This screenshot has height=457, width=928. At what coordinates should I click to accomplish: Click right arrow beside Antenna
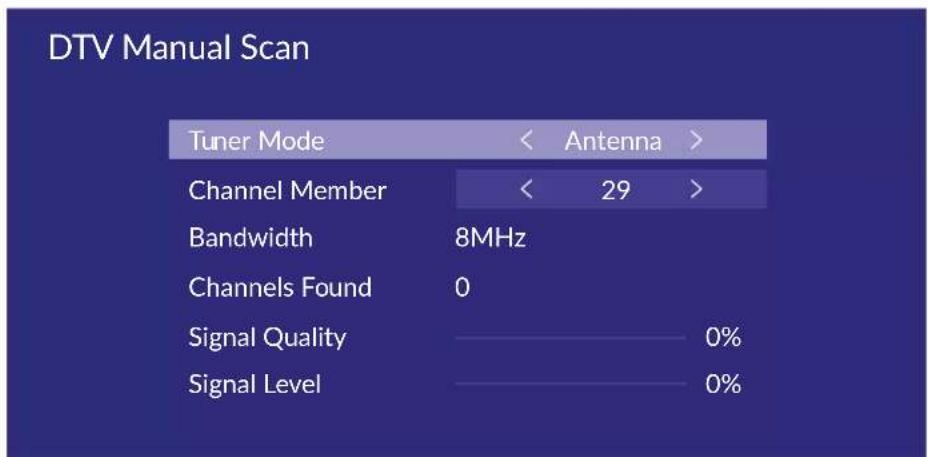[x=696, y=141]
